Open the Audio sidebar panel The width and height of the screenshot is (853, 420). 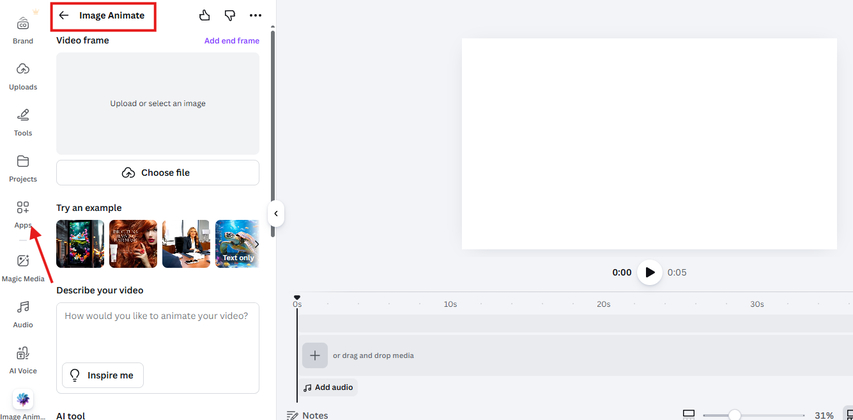point(23,314)
